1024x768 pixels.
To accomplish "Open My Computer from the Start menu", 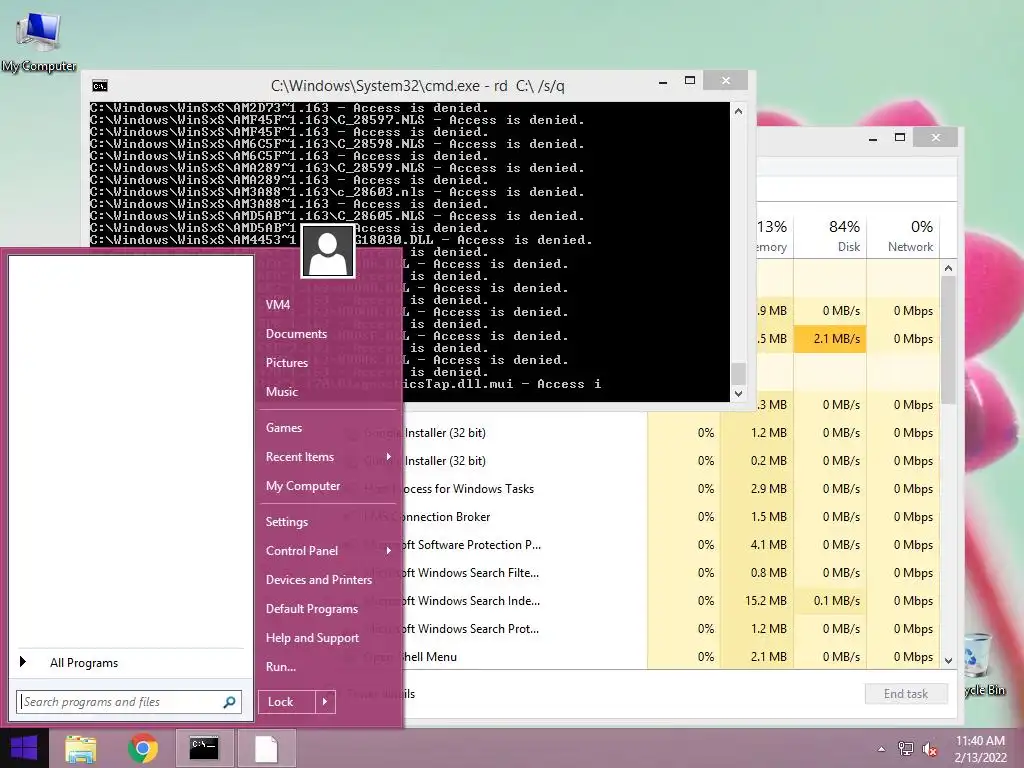I will coord(303,486).
